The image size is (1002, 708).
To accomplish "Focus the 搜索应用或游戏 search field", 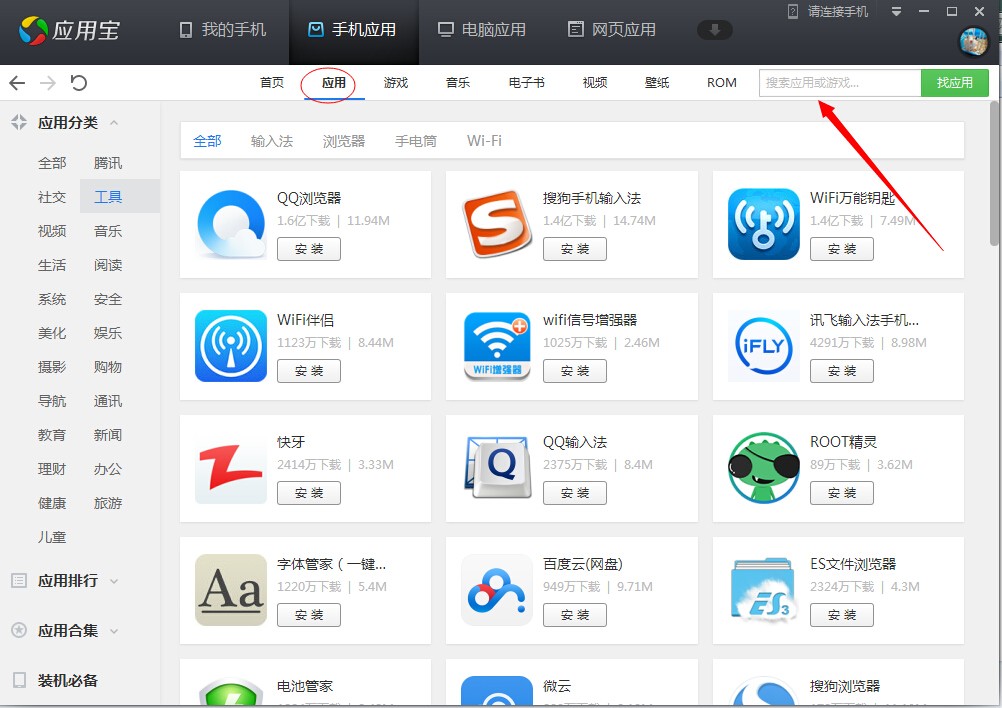I will click(840, 83).
